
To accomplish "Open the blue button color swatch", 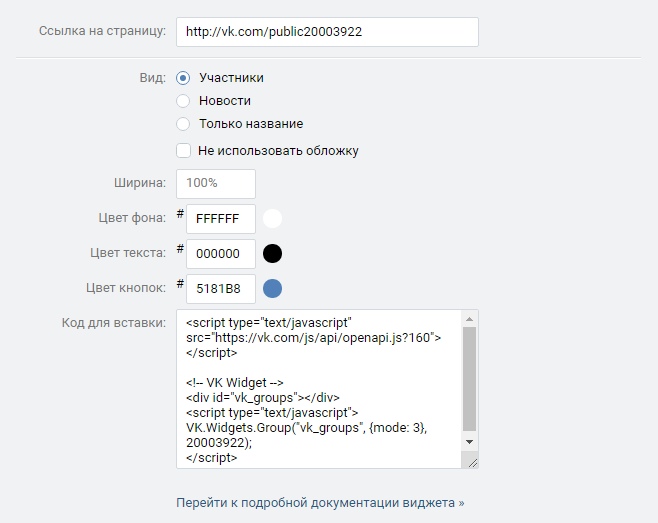I will pyautogui.click(x=272, y=289).
